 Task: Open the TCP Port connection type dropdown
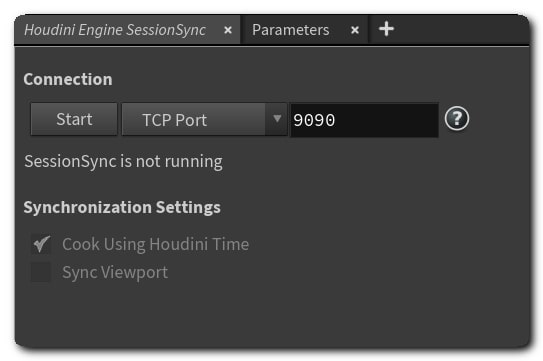pos(204,119)
